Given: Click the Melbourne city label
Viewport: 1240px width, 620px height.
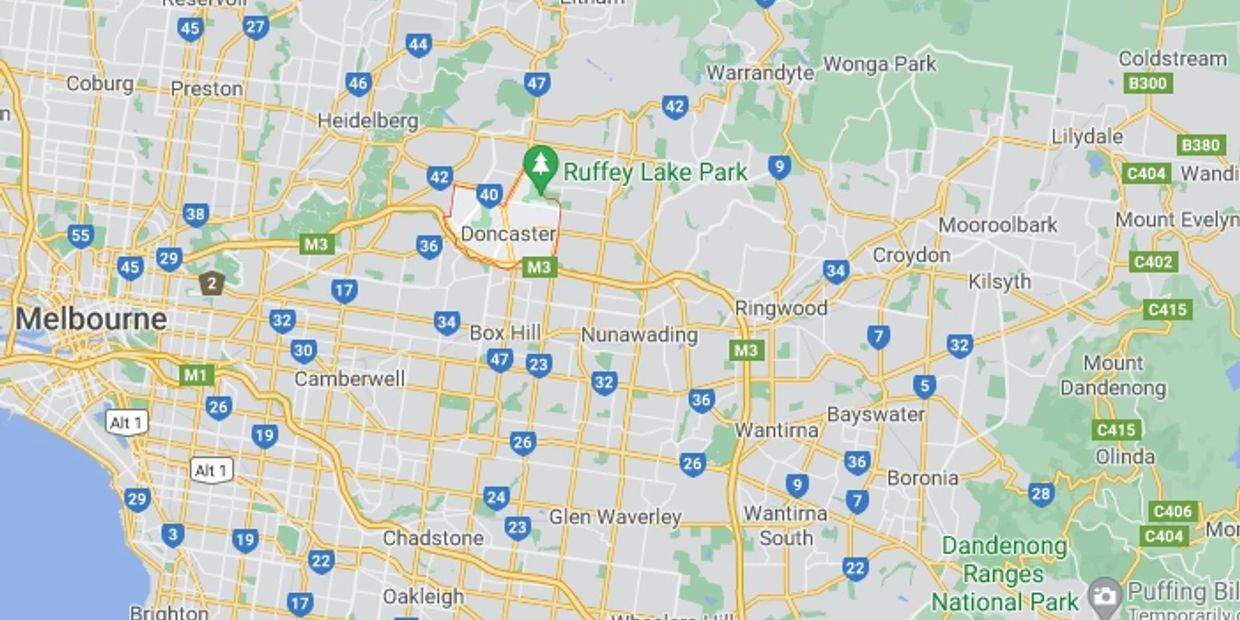Looking at the screenshot, I should coord(91,319).
